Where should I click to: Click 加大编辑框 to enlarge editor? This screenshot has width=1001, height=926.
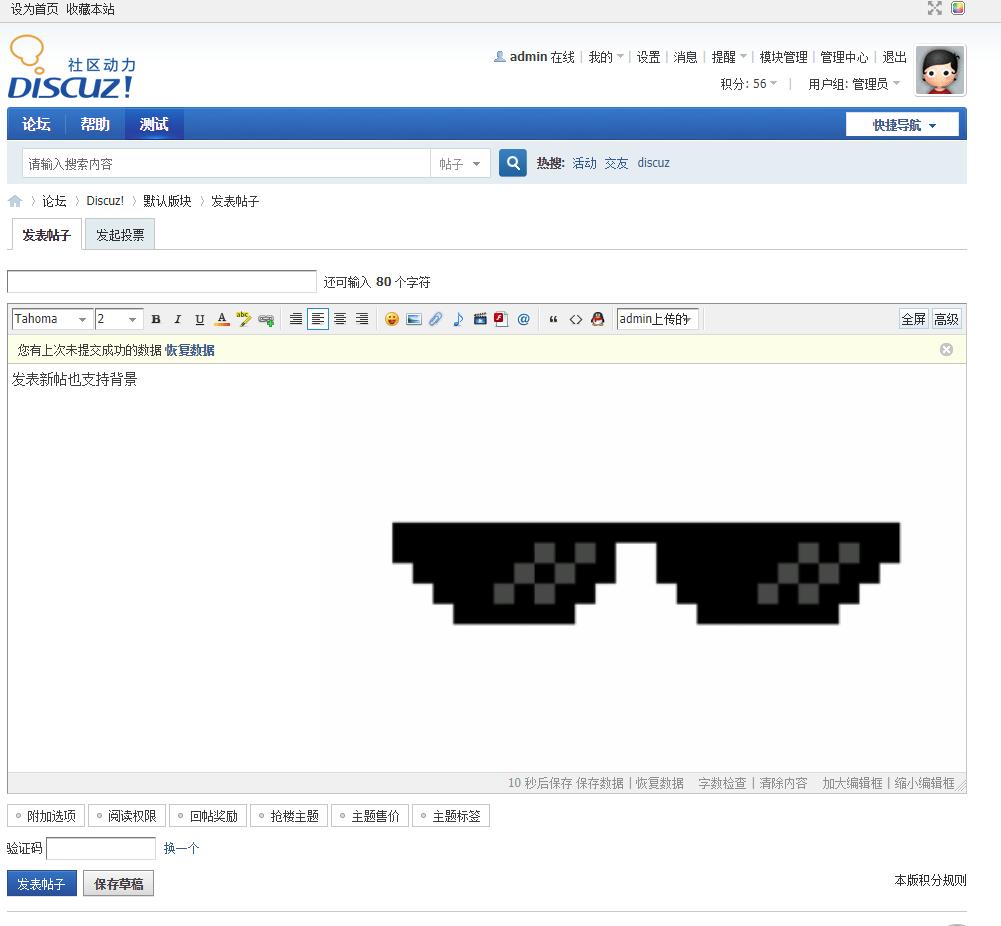(852, 783)
